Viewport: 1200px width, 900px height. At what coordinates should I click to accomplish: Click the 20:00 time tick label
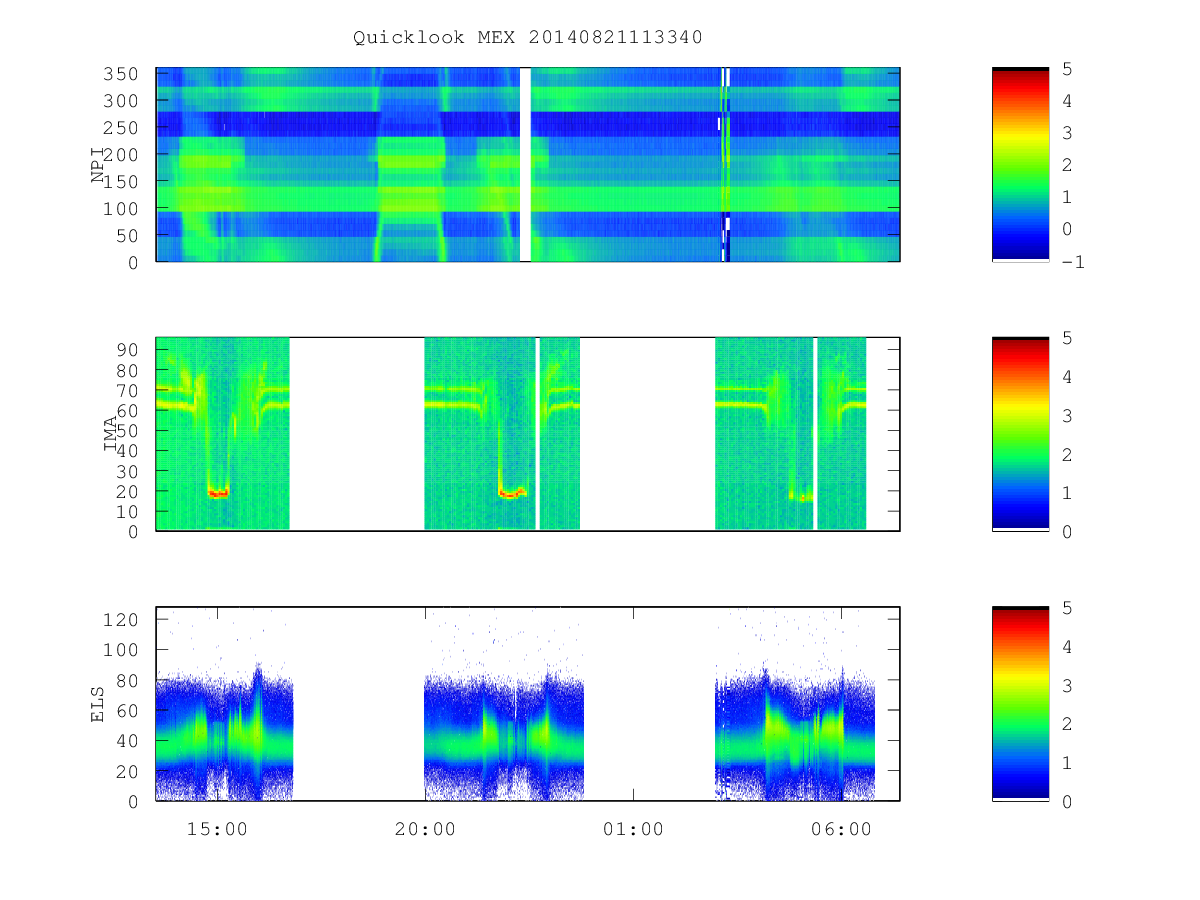point(425,829)
